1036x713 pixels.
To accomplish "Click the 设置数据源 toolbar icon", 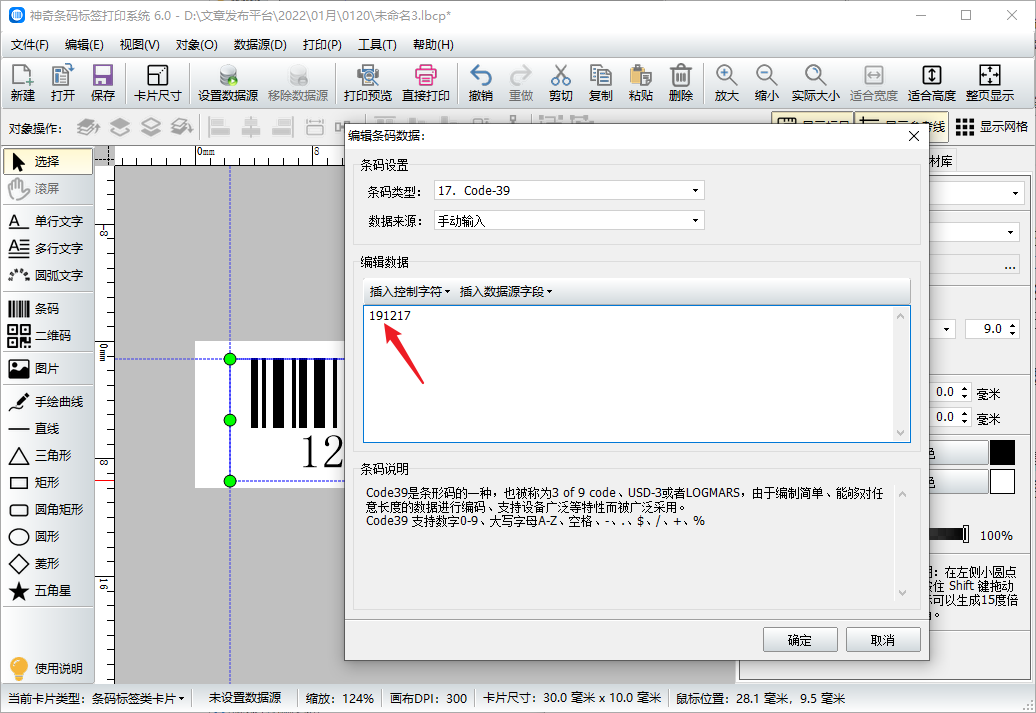I will pyautogui.click(x=228, y=83).
